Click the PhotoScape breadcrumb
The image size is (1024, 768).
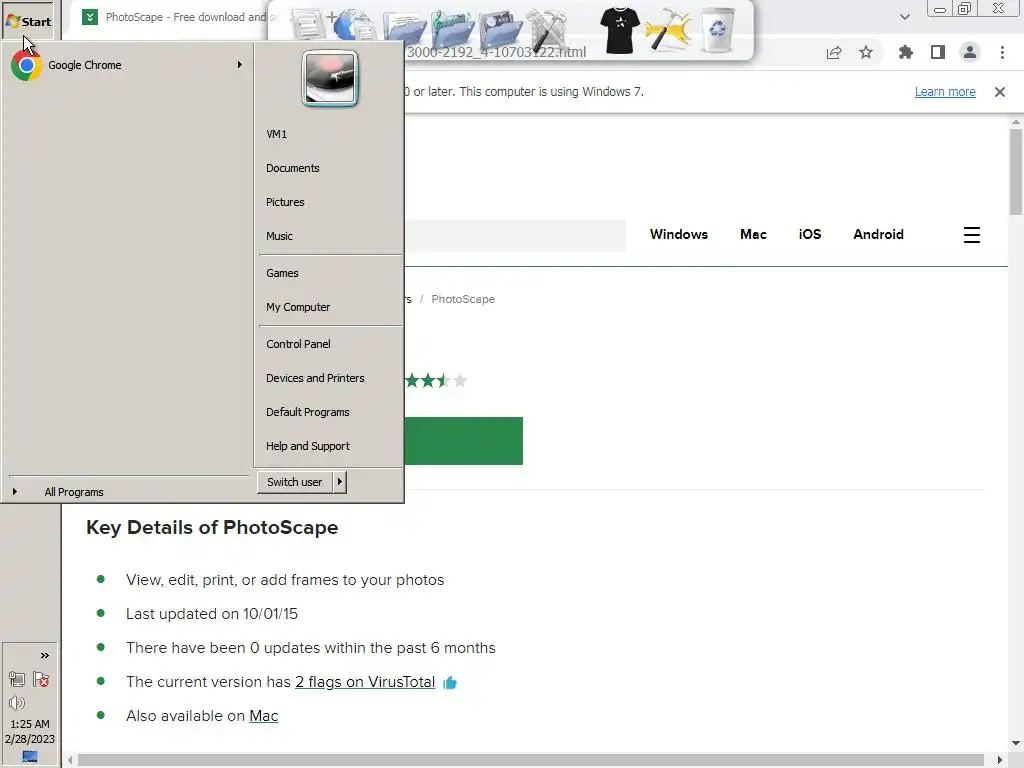[x=463, y=299]
